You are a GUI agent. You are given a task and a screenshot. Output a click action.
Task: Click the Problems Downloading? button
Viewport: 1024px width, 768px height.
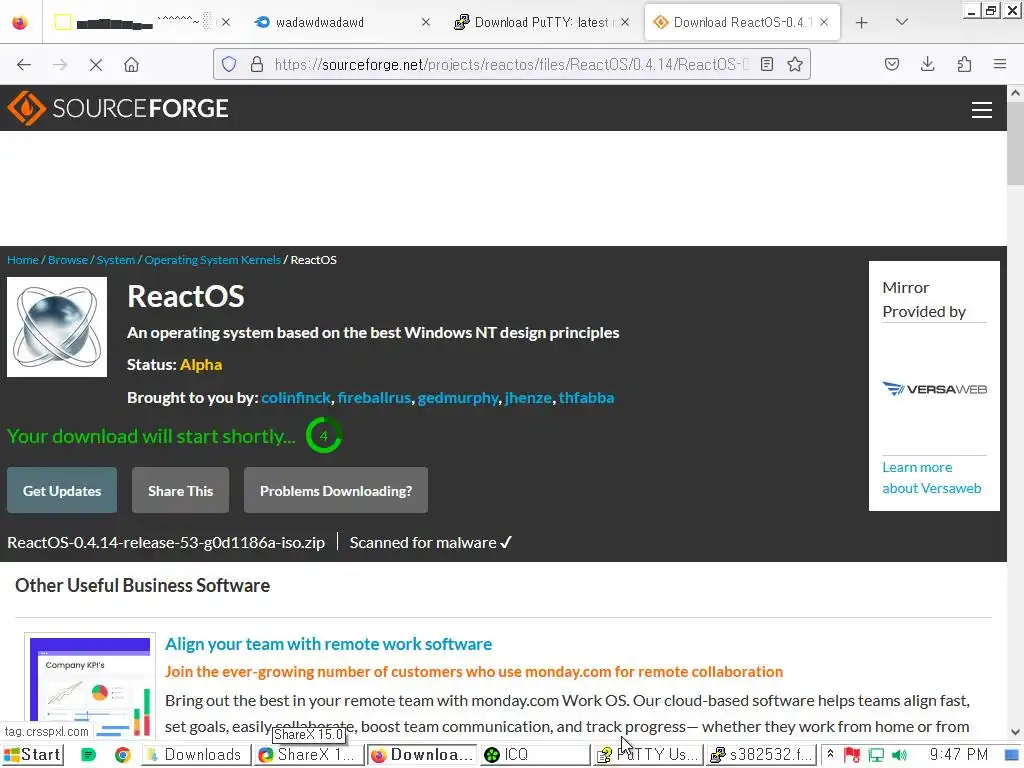[x=336, y=490]
